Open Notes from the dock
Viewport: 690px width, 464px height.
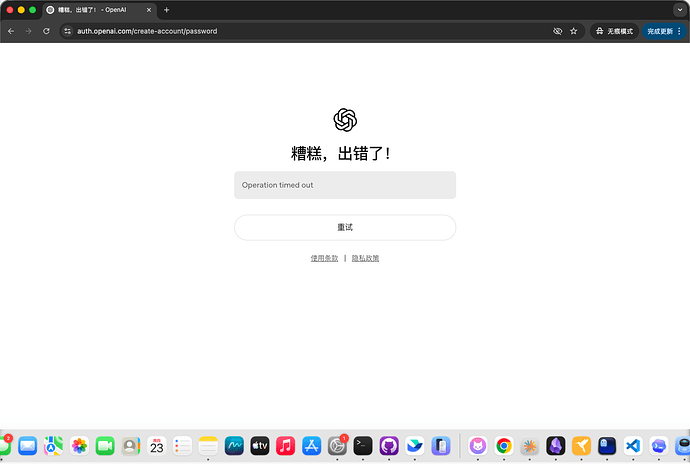point(208,446)
